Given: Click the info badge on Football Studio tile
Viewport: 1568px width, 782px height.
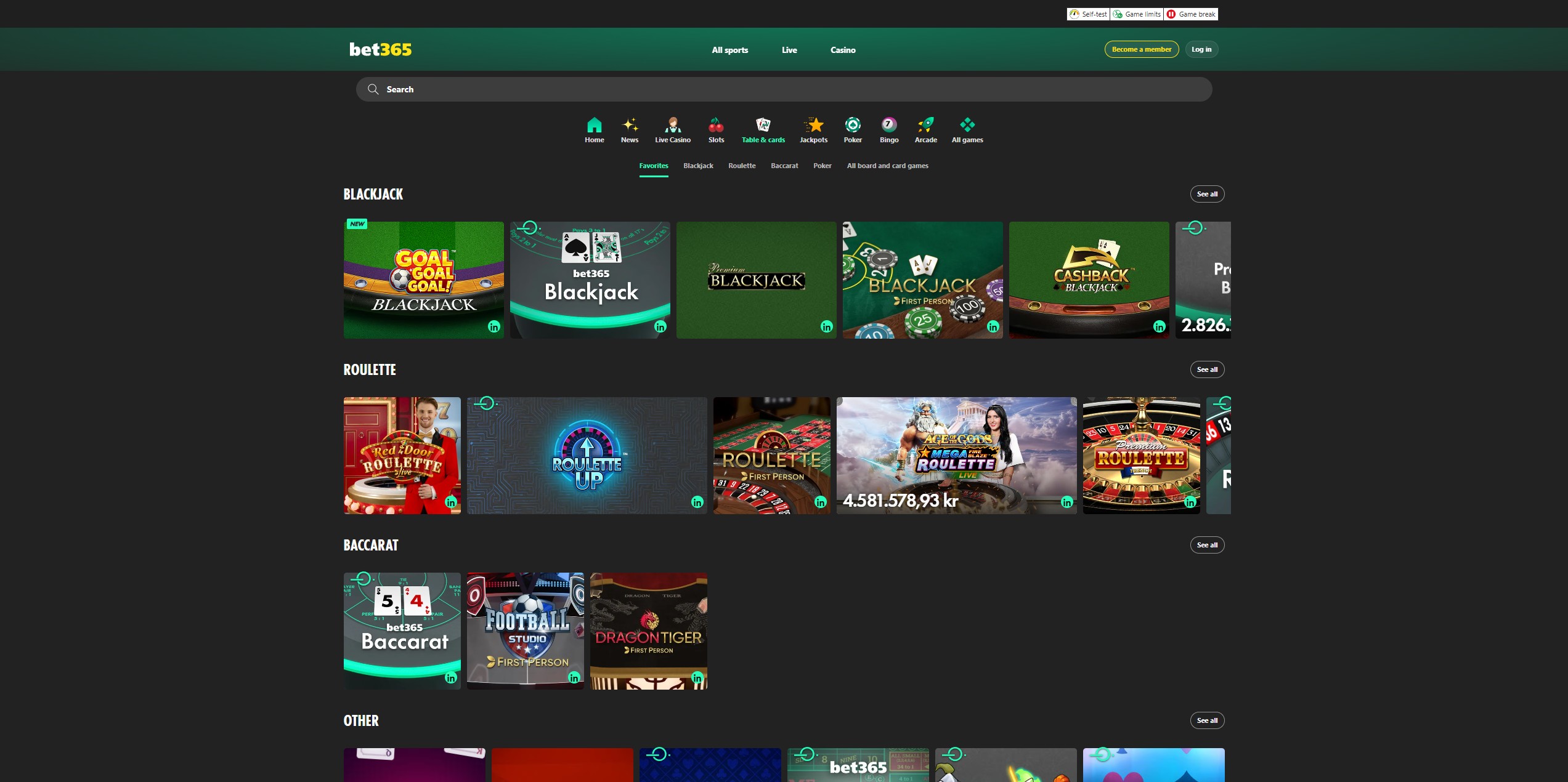Looking at the screenshot, I should tap(574, 678).
